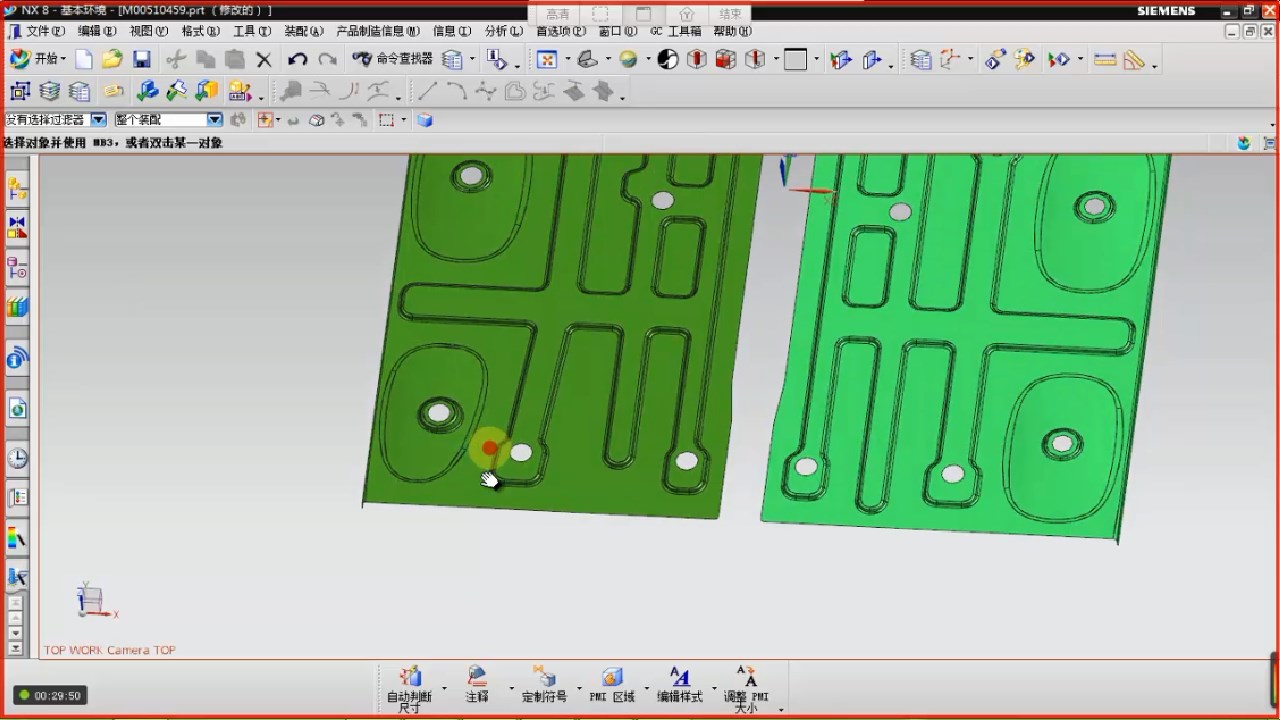The image size is (1280, 720).
Task: Open the 文件 (File) menu
Action: tap(44, 31)
